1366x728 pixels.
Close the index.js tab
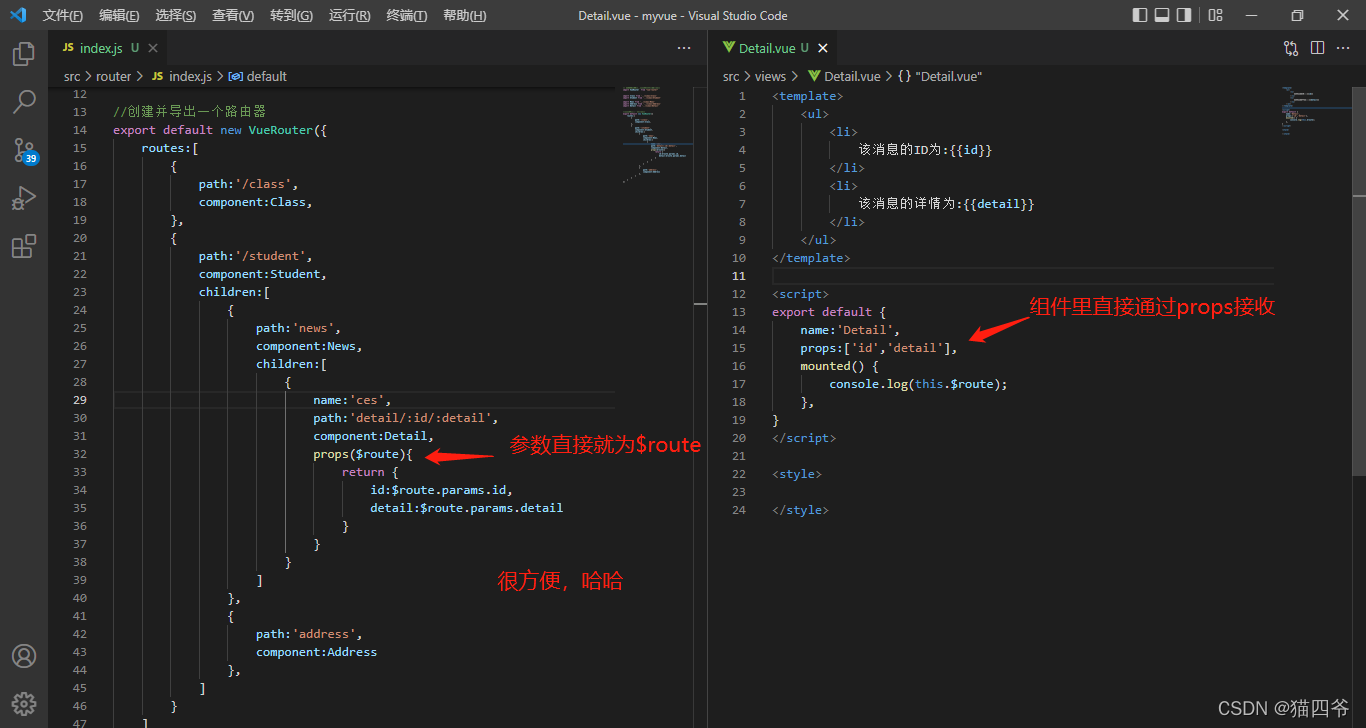click(x=153, y=48)
